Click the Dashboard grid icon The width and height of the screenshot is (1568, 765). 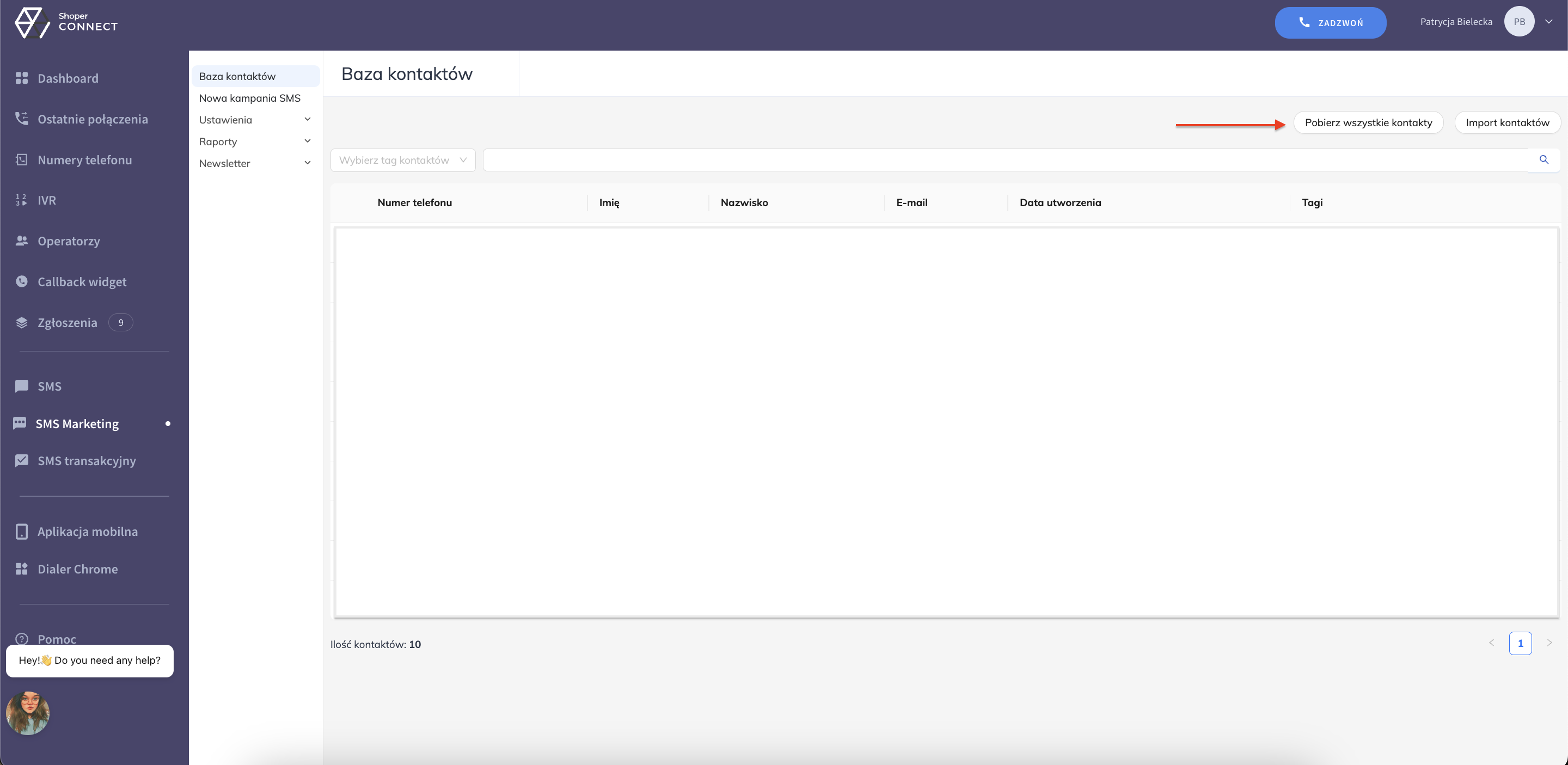[x=22, y=78]
